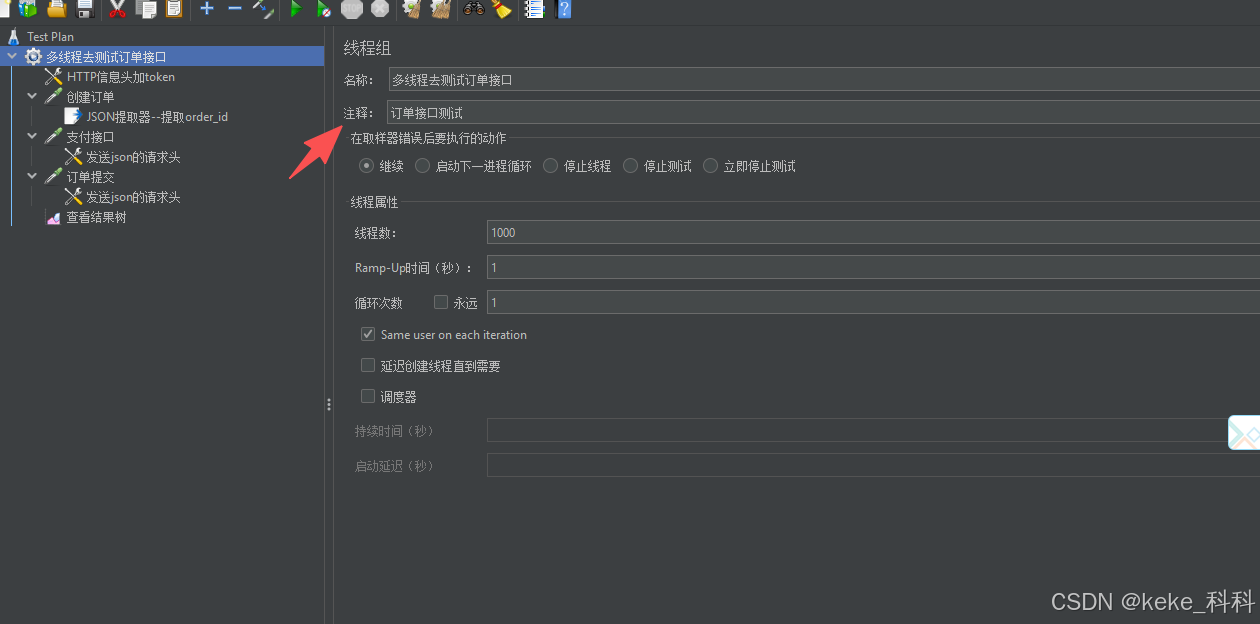Viewport: 1260px width, 624px height.
Task: Select the 支付接口 sampler in tree
Action: pos(90,137)
